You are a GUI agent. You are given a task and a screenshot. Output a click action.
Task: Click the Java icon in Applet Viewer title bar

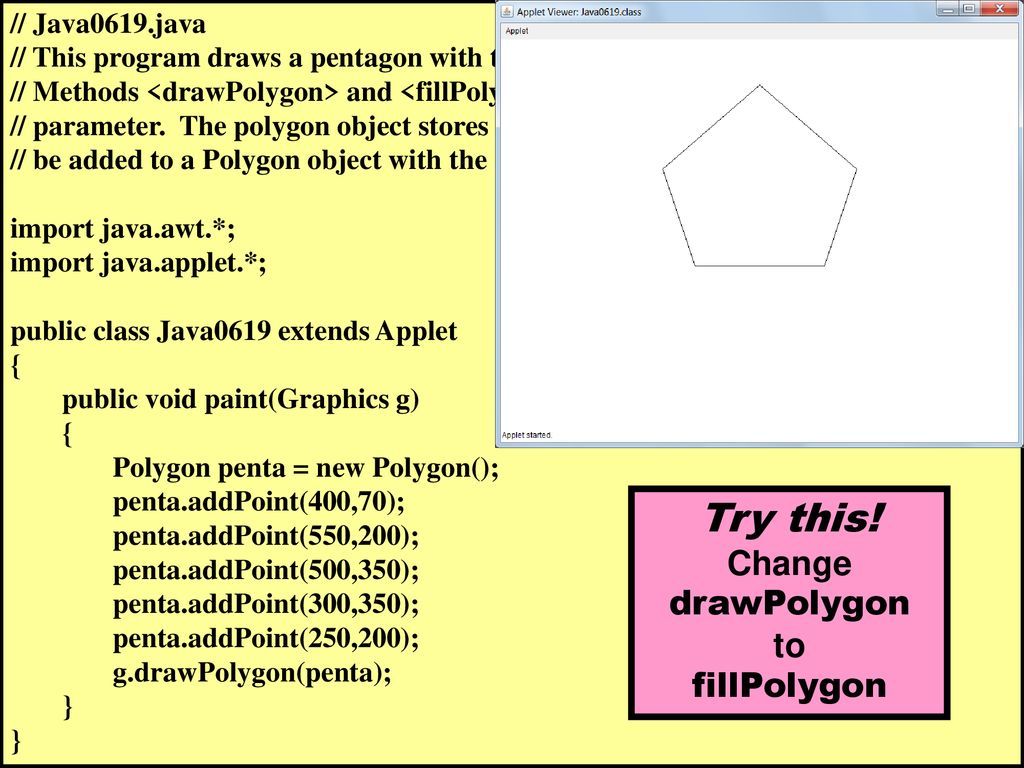pos(507,11)
